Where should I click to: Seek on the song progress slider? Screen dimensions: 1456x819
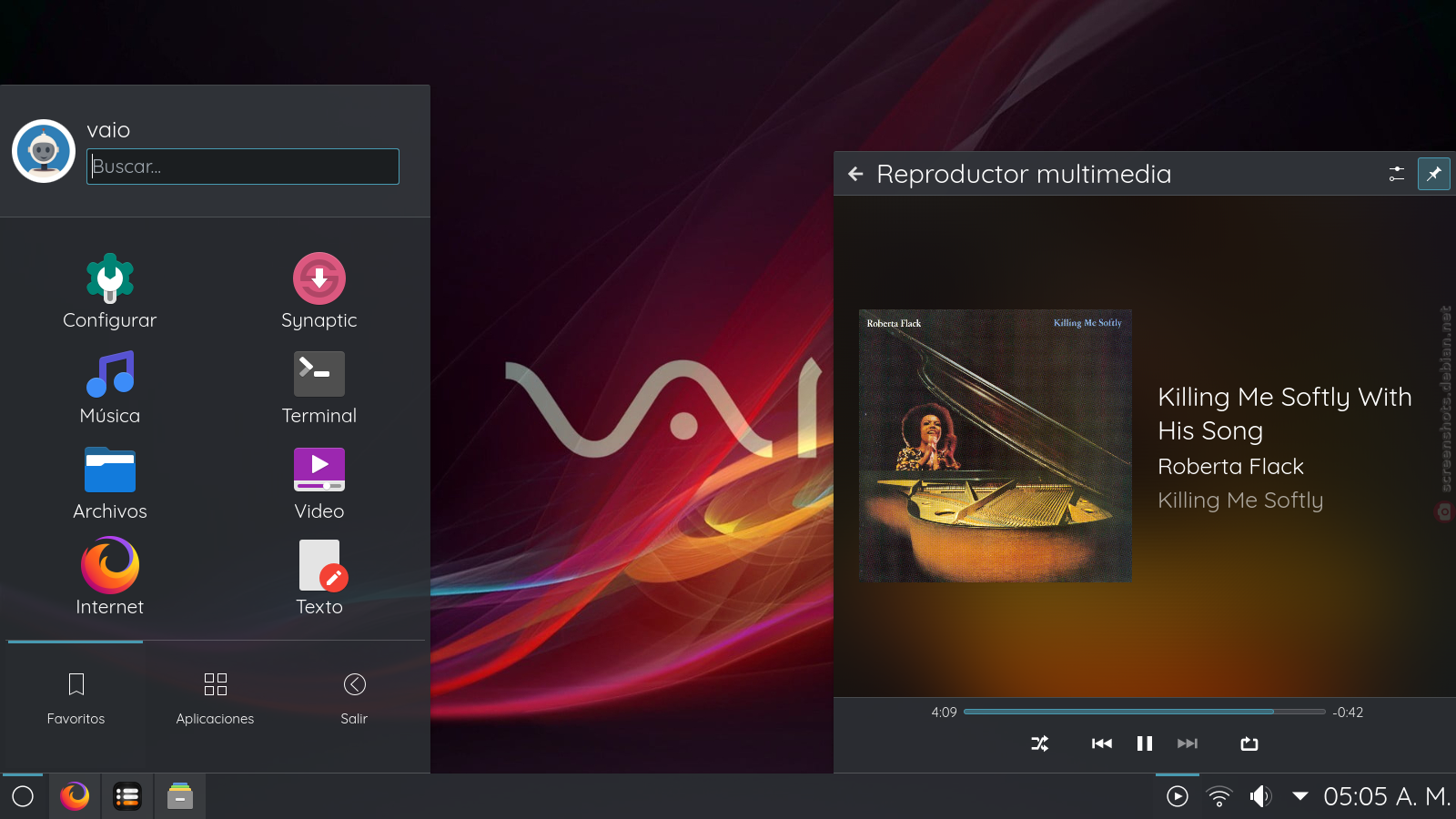click(x=1145, y=712)
